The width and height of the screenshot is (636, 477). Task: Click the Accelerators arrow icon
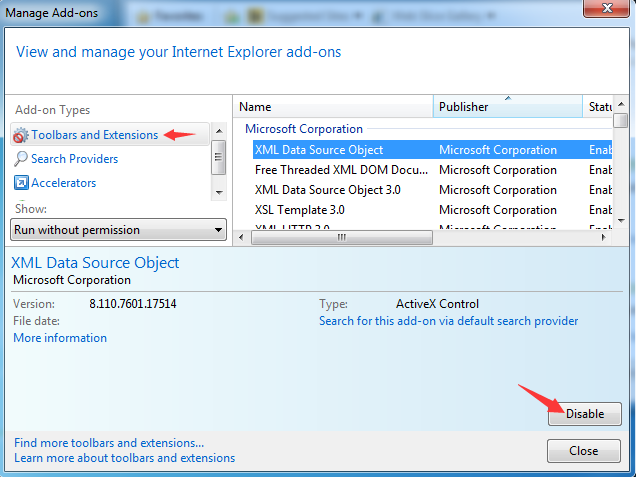[x=21, y=183]
